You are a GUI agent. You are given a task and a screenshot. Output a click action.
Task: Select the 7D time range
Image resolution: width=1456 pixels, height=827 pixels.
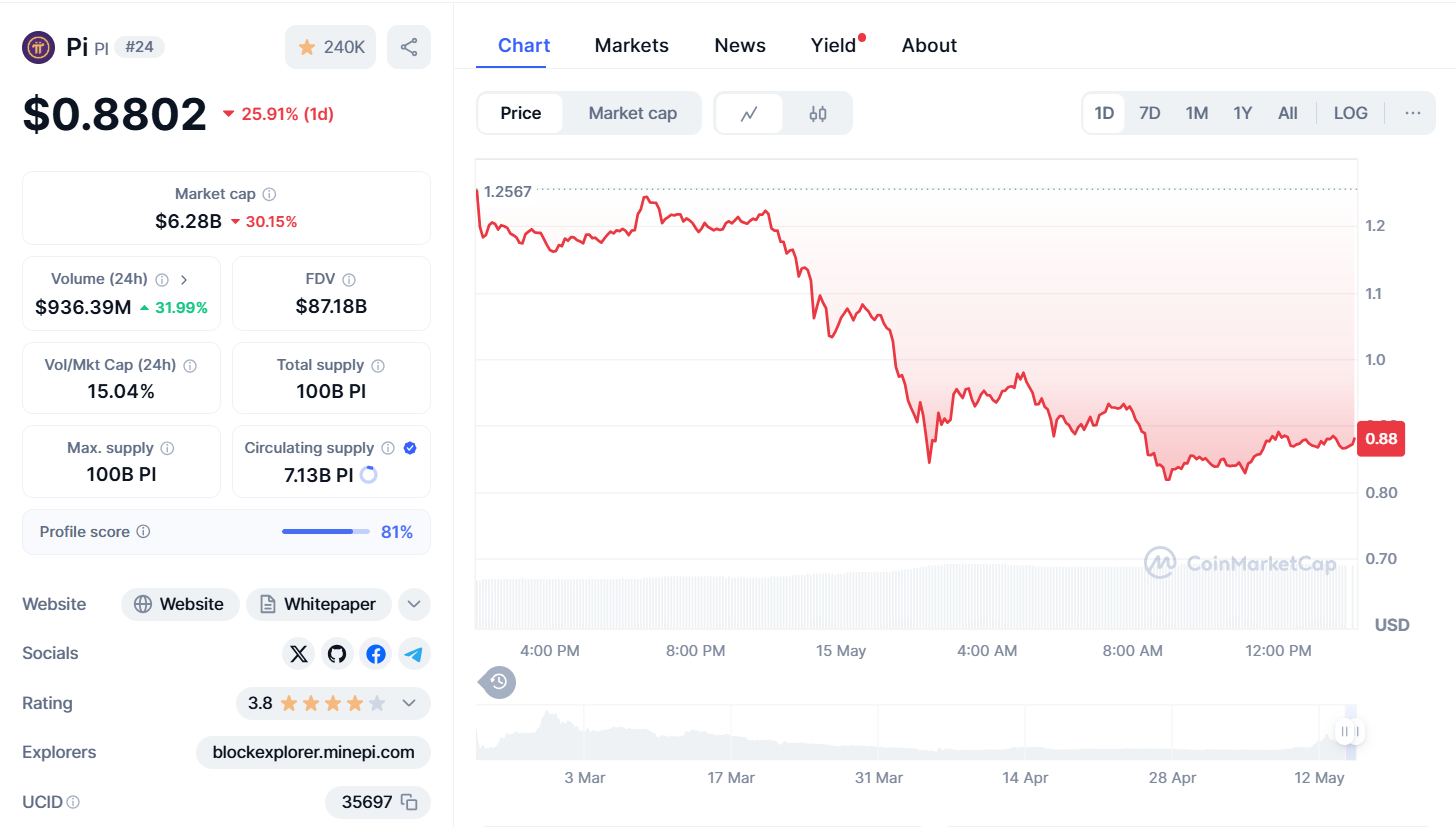[x=1150, y=113]
